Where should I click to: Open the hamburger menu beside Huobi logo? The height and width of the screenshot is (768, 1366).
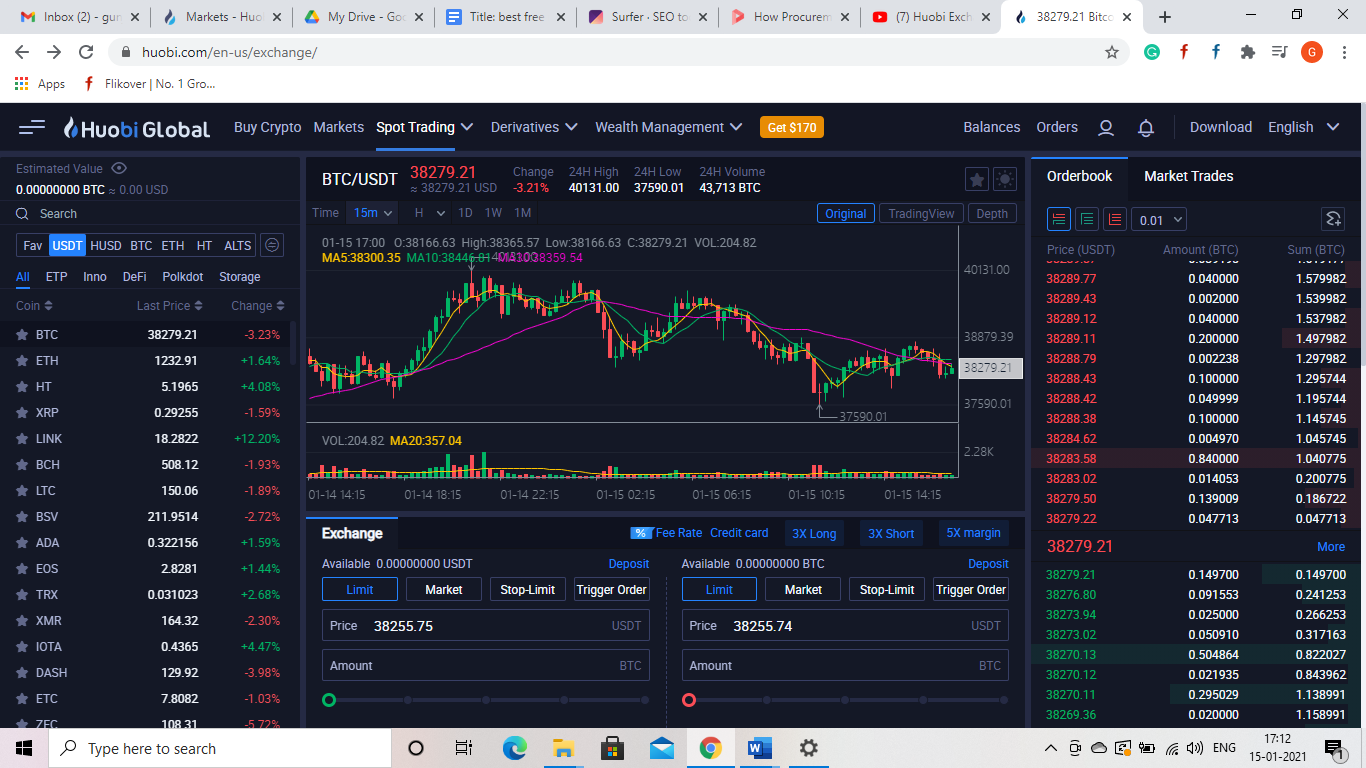32,127
